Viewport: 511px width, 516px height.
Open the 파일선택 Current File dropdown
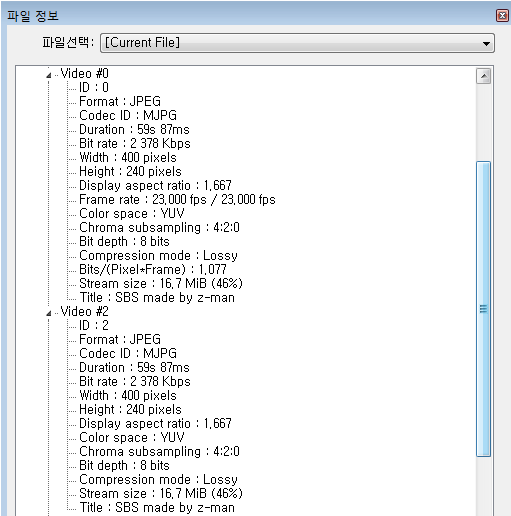point(297,43)
